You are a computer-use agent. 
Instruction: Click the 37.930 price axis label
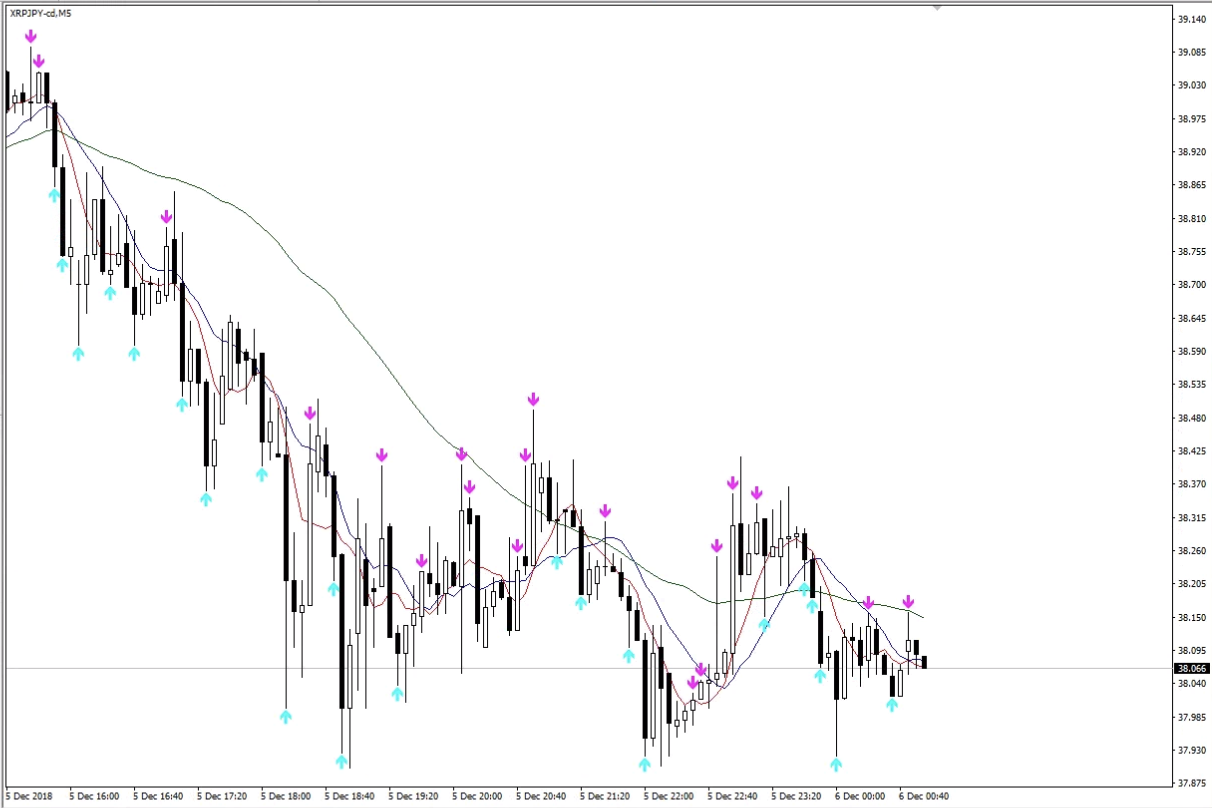(1193, 750)
